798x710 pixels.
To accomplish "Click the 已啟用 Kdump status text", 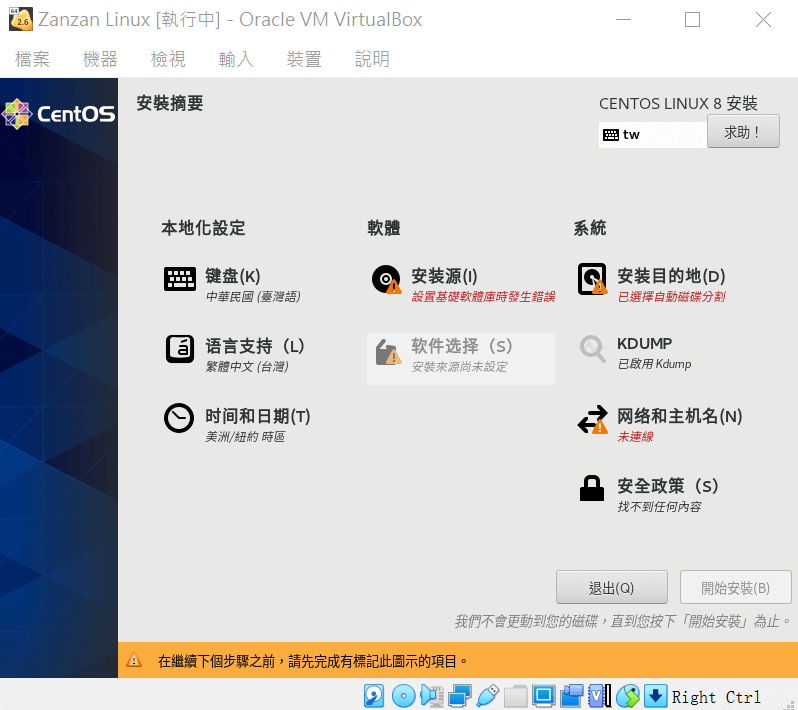I will click(x=654, y=364).
